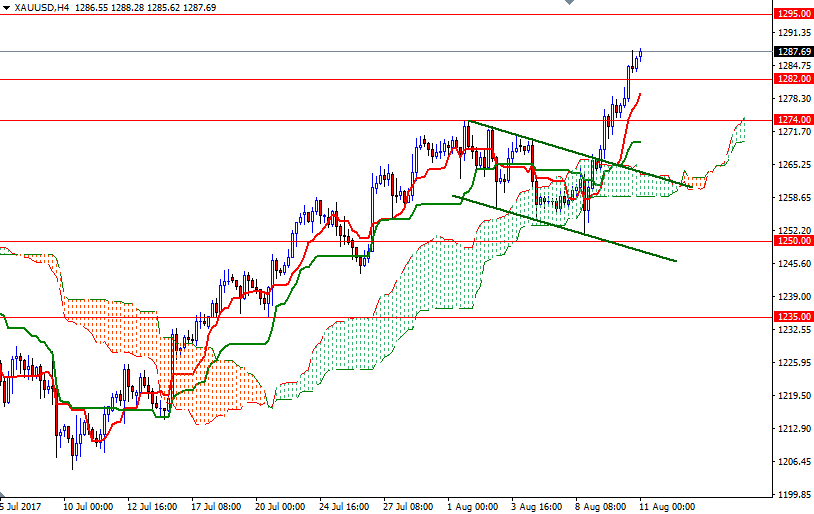
Task: Click the current price label 1287.69
Action: pos(793,52)
